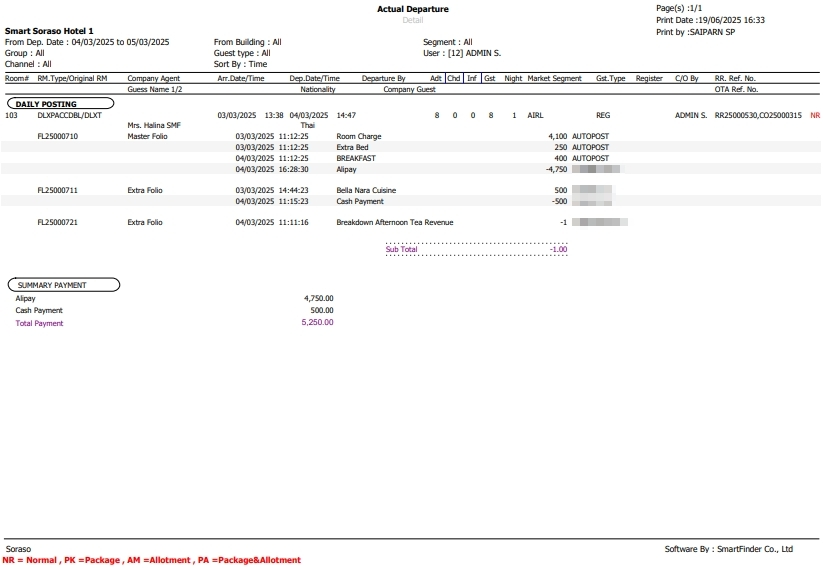Screen dimensions: 823x568
Task: Click the Actual Departure report title
Action: [x=412, y=9]
